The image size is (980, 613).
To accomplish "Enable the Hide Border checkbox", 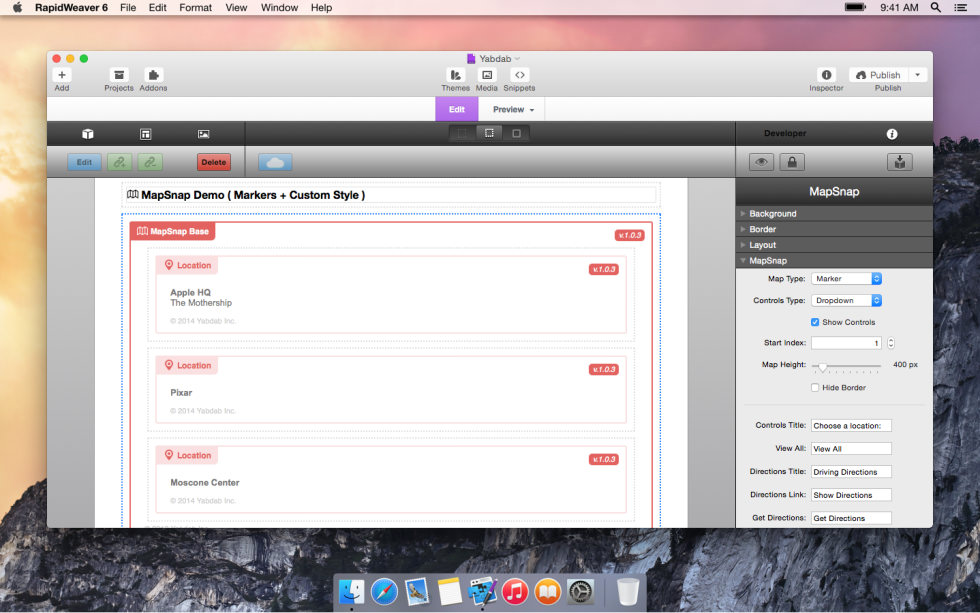I will [x=815, y=388].
